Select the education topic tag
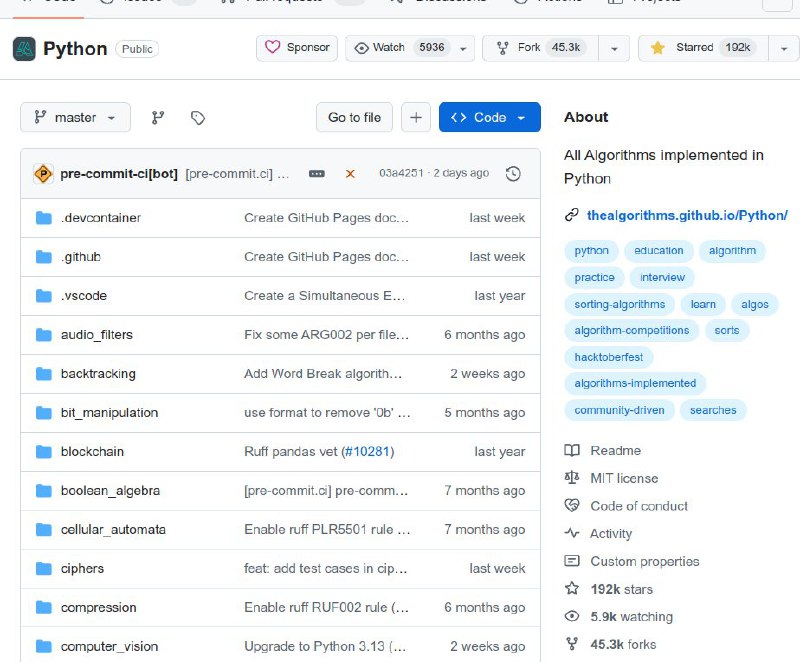 (x=658, y=251)
